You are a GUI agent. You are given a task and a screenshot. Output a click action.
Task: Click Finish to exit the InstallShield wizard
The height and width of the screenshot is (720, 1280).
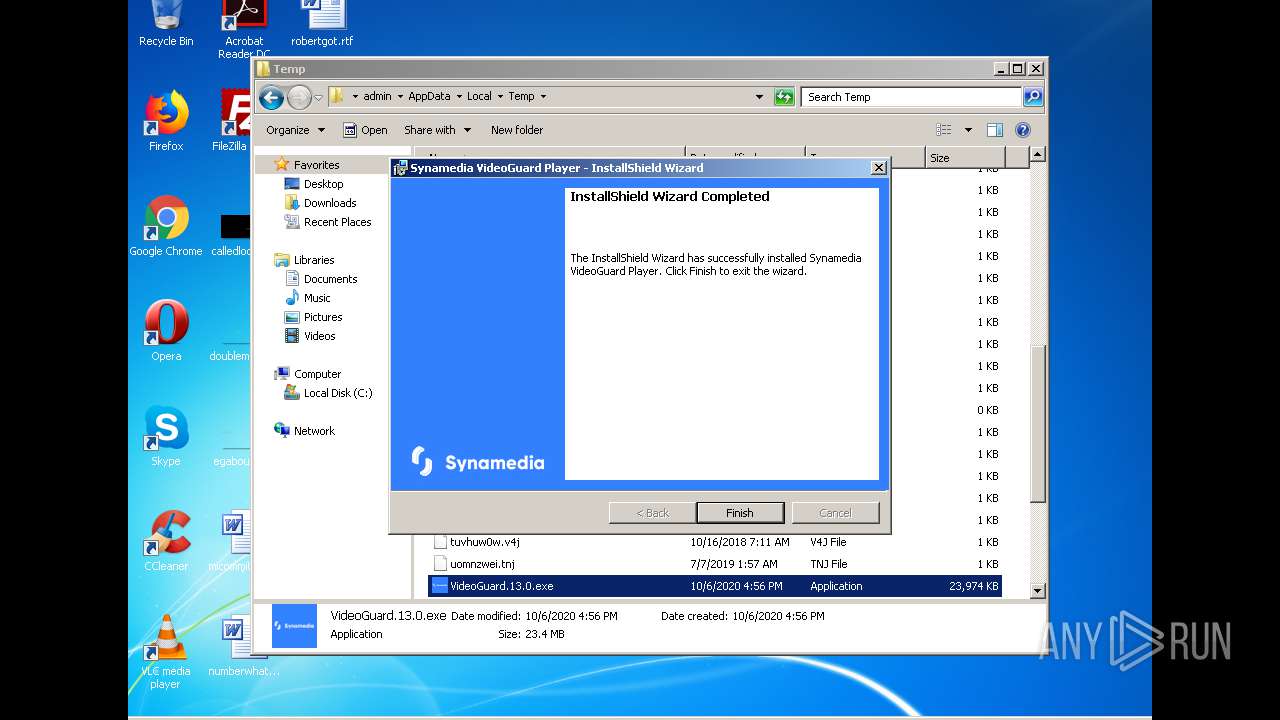[x=740, y=513]
